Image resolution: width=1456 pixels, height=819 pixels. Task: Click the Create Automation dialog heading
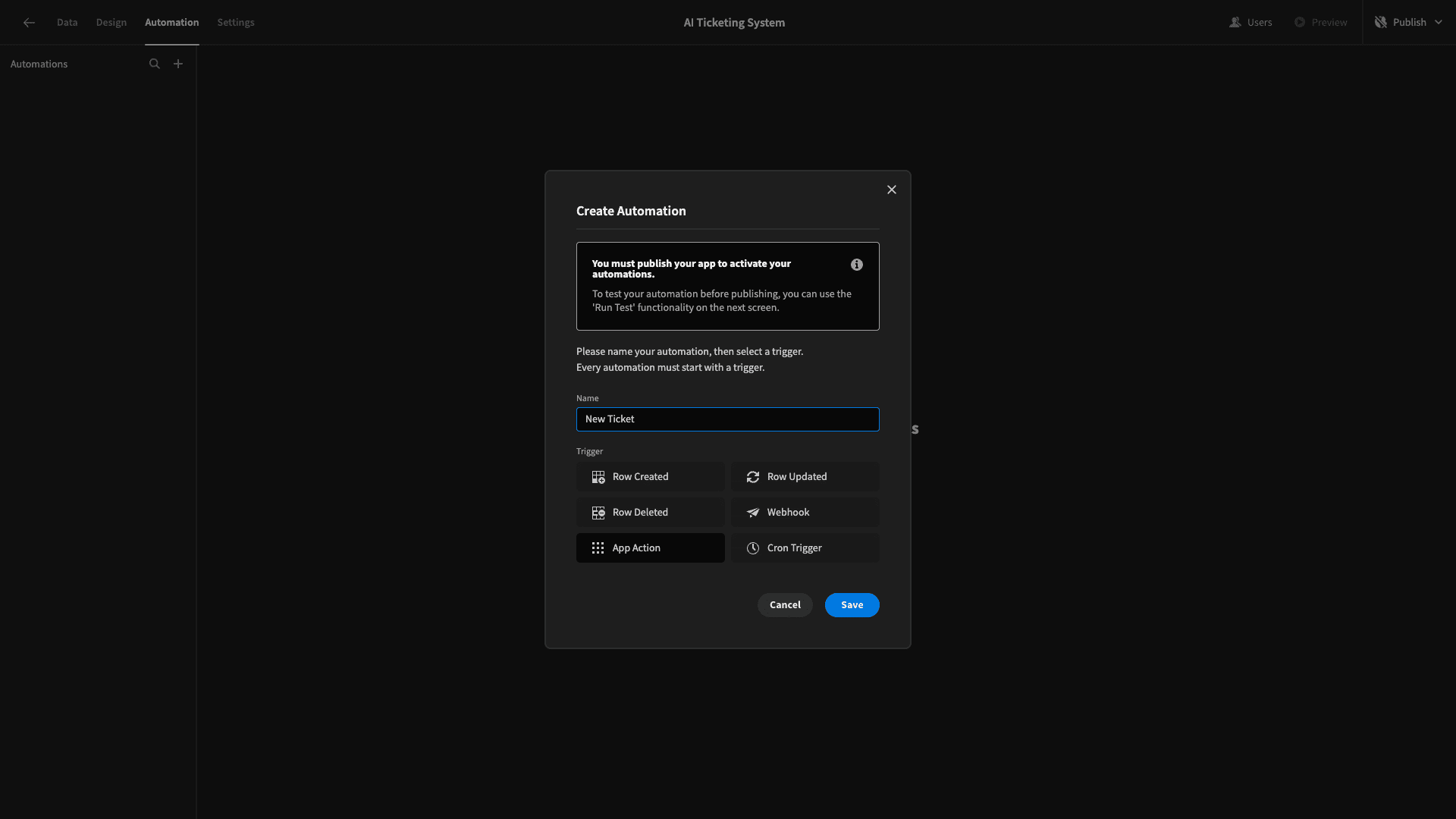point(631,212)
